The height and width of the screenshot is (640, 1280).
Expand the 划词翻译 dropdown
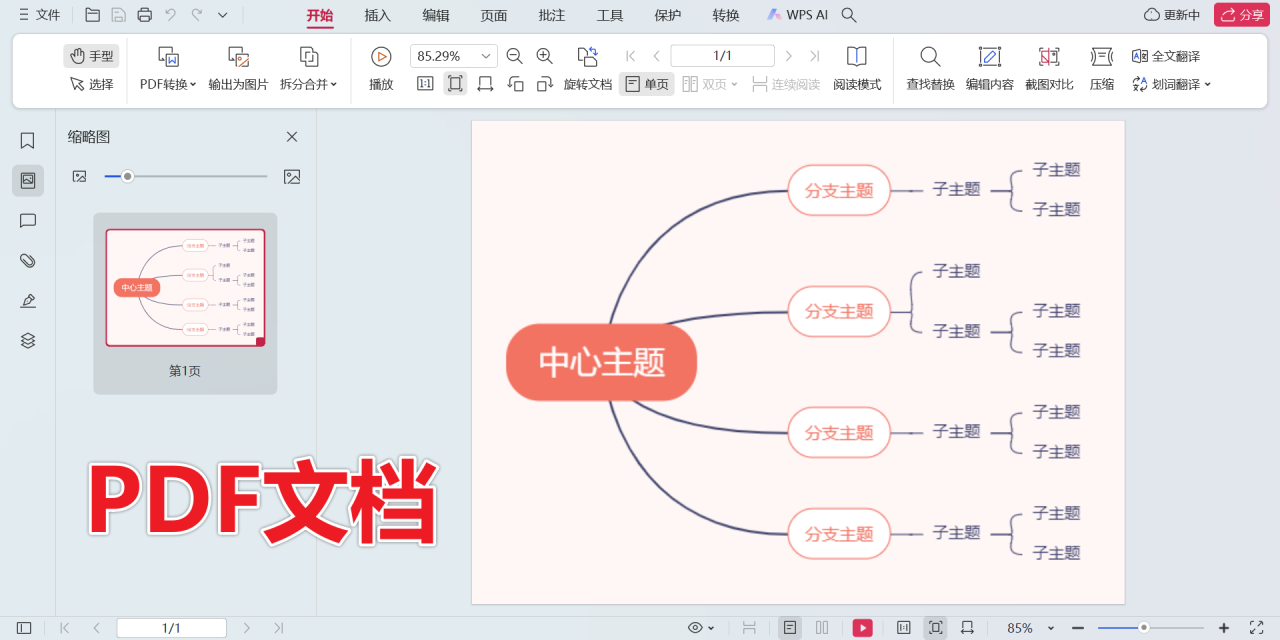(1171, 84)
